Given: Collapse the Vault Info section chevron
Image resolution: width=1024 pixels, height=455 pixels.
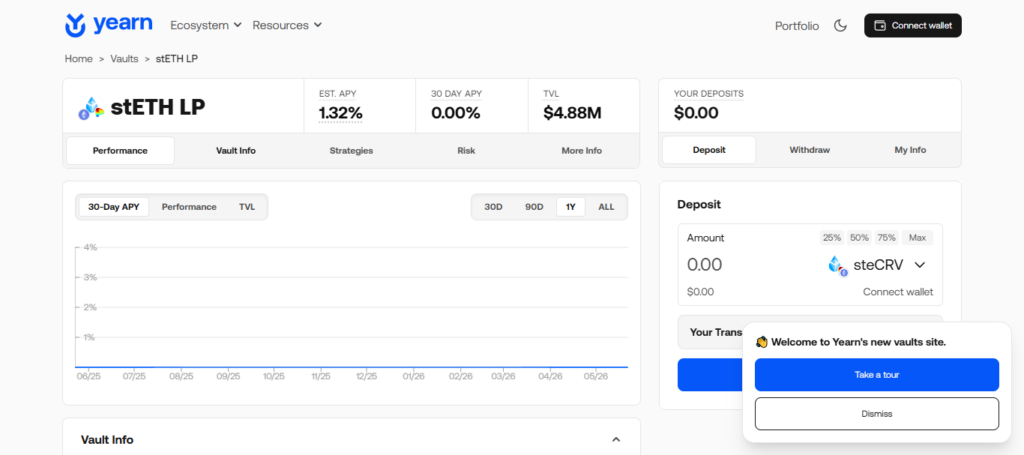Looking at the screenshot, I should coord(616,439).
